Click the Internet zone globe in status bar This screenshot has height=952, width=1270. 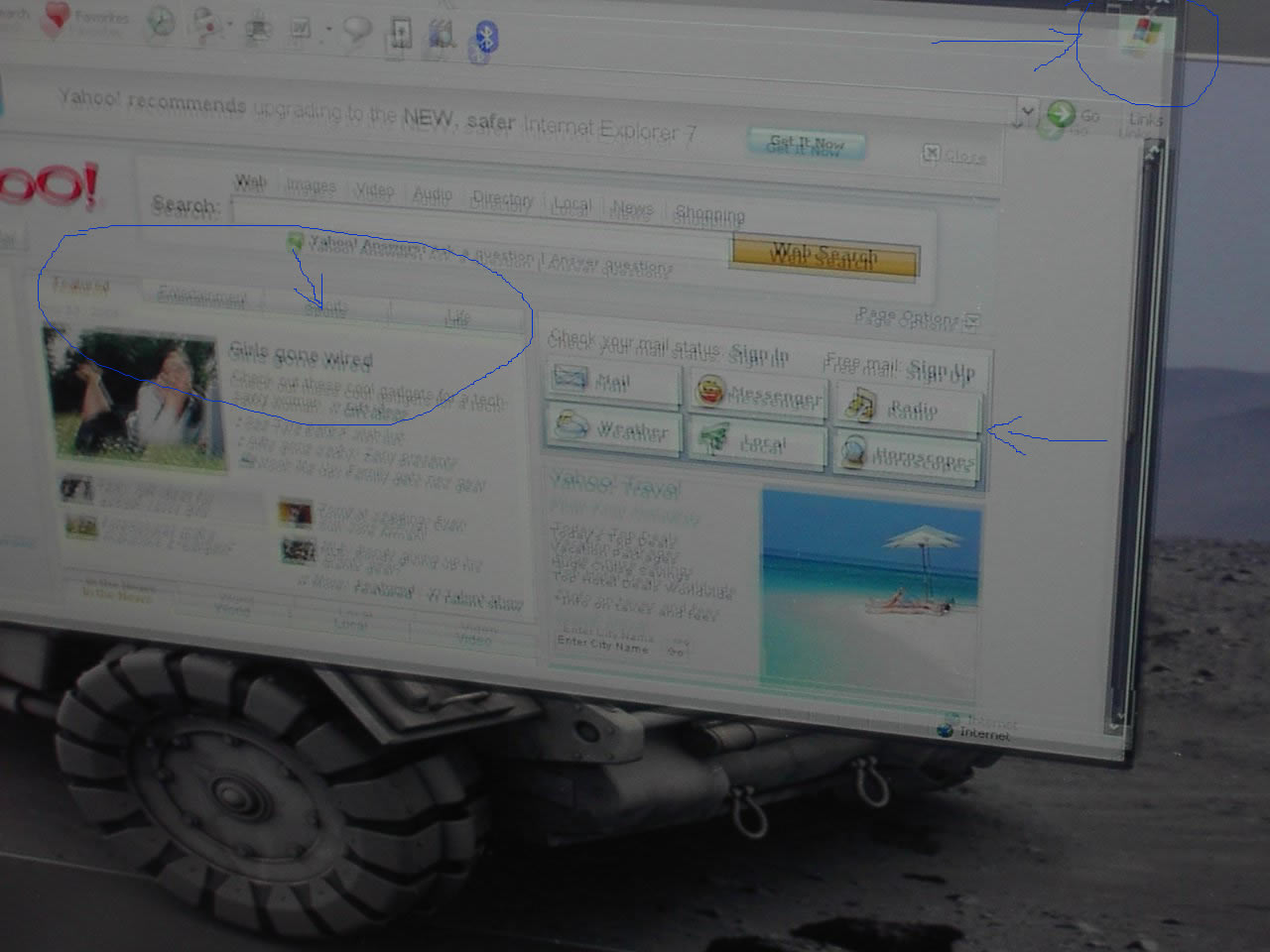pos(945,730)
